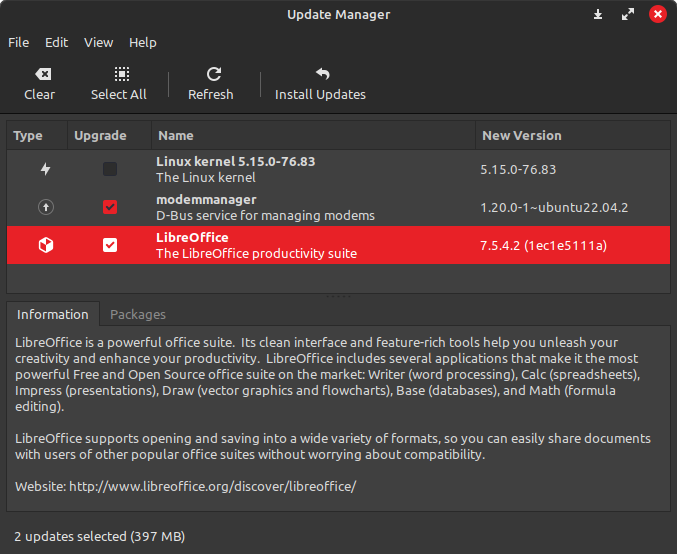Click the Clear toolbar icon
This screenshot has height=554, width=677.
click(x=43, y=74)
